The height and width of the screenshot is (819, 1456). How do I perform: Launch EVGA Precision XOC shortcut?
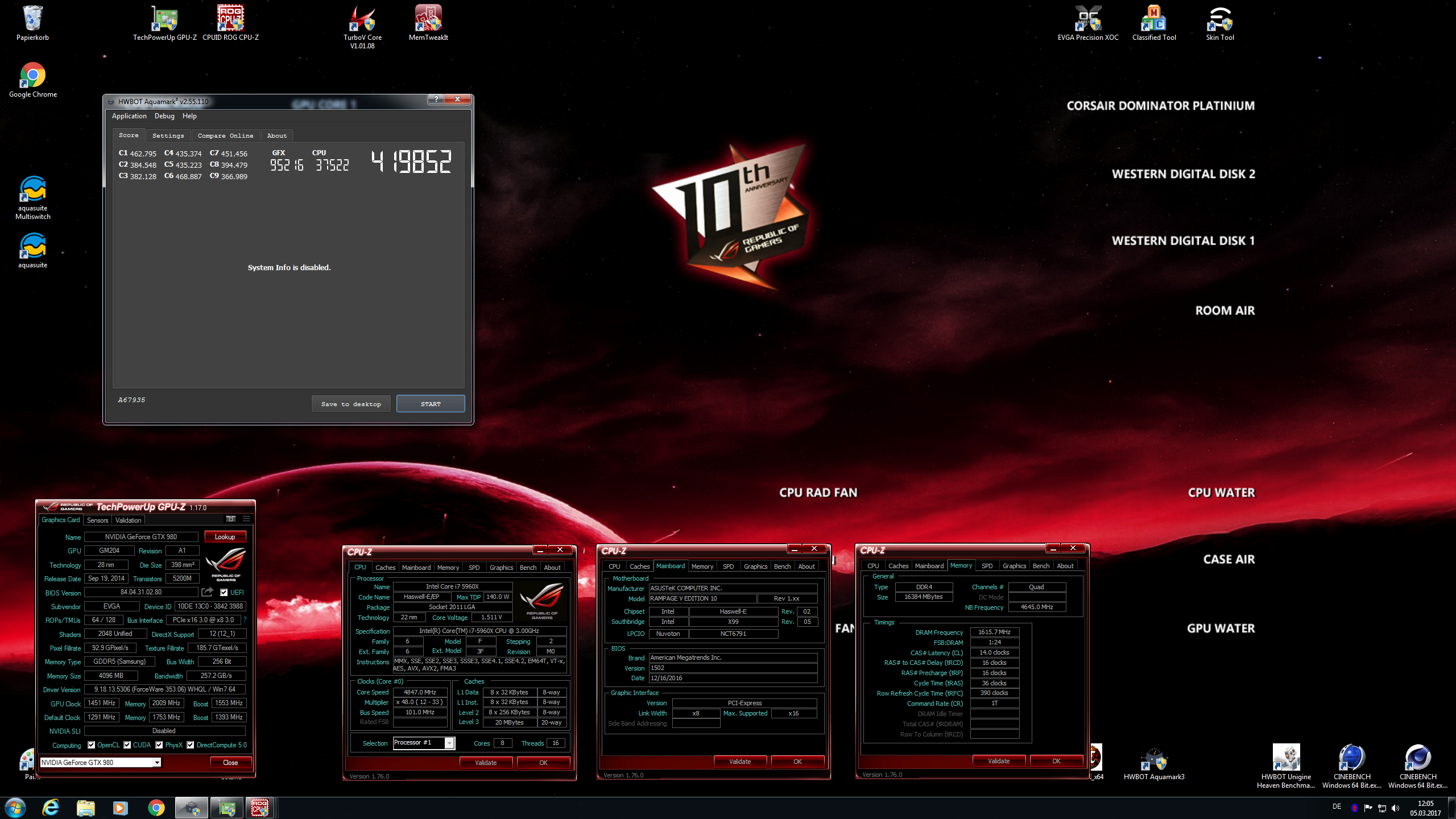[1088, 23]
